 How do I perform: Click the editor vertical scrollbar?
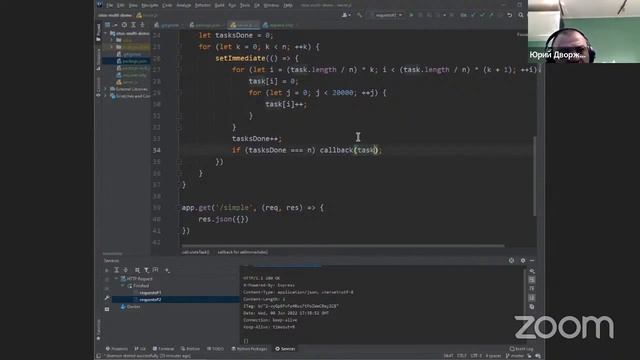tap(535, 176)
